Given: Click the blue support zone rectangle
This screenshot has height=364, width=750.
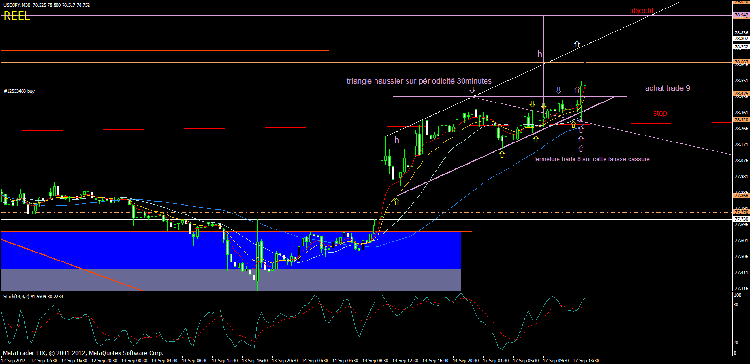Looking at the screenshot, I should (x=231, y=250).
